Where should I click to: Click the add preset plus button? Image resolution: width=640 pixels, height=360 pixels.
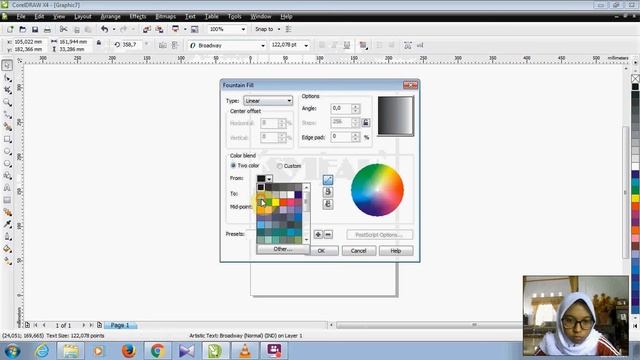click(318, 234)
